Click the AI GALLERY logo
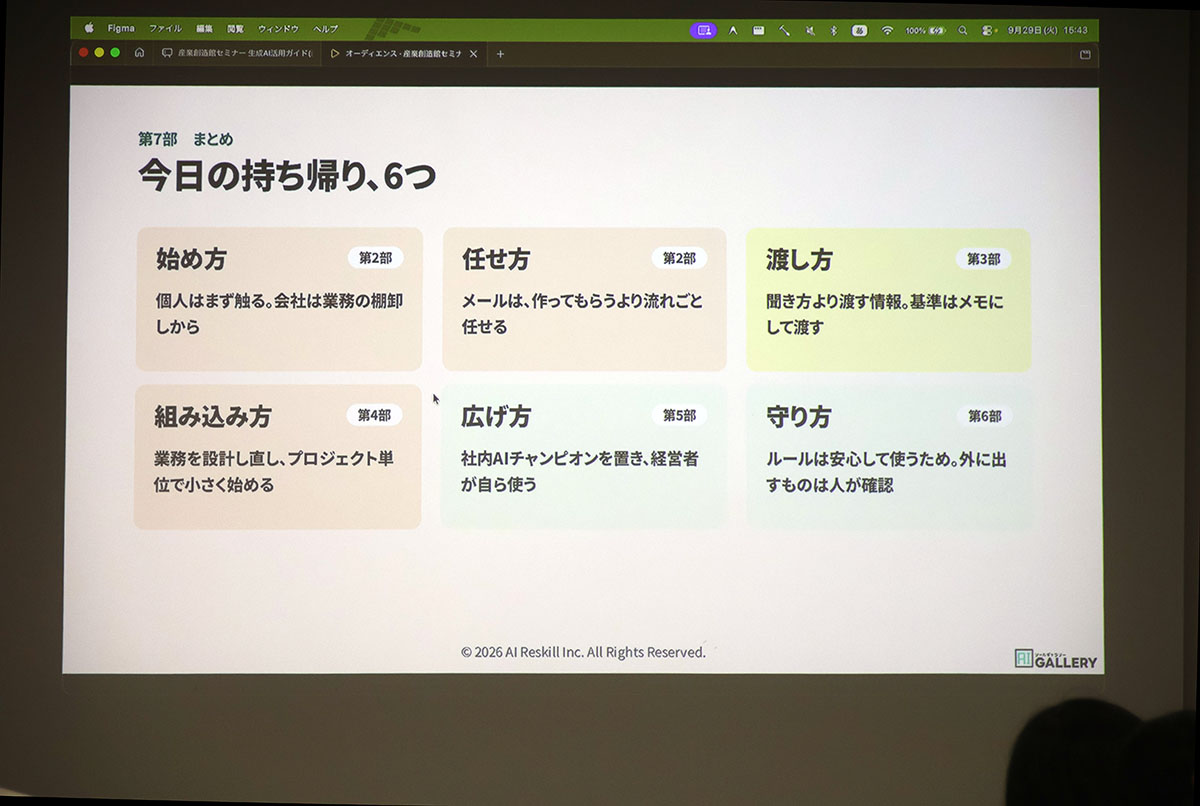 click(x=1055, y=658)
